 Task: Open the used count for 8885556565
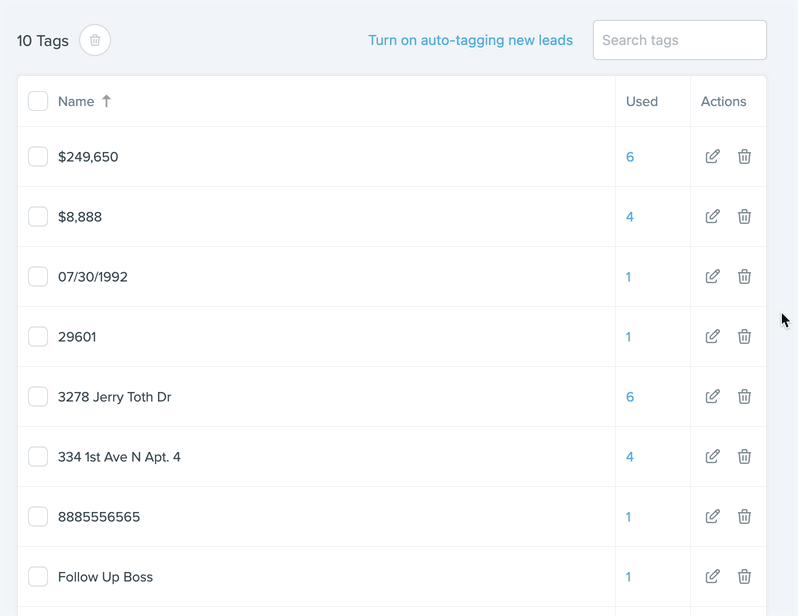click(x=628, y=517)
